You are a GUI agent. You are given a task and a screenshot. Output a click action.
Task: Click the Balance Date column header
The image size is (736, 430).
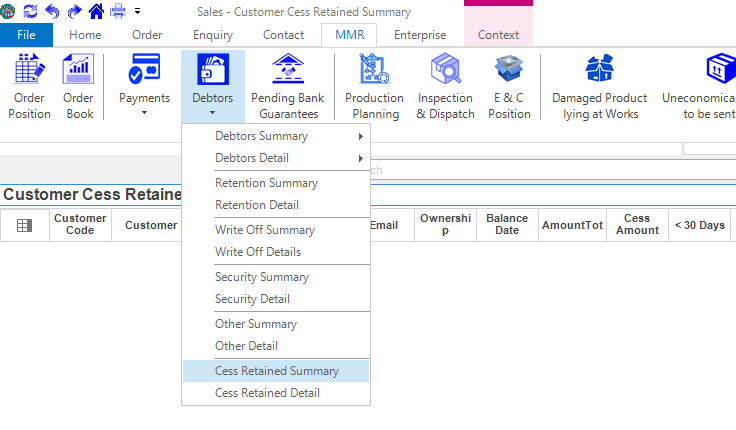tap(507, 225)
